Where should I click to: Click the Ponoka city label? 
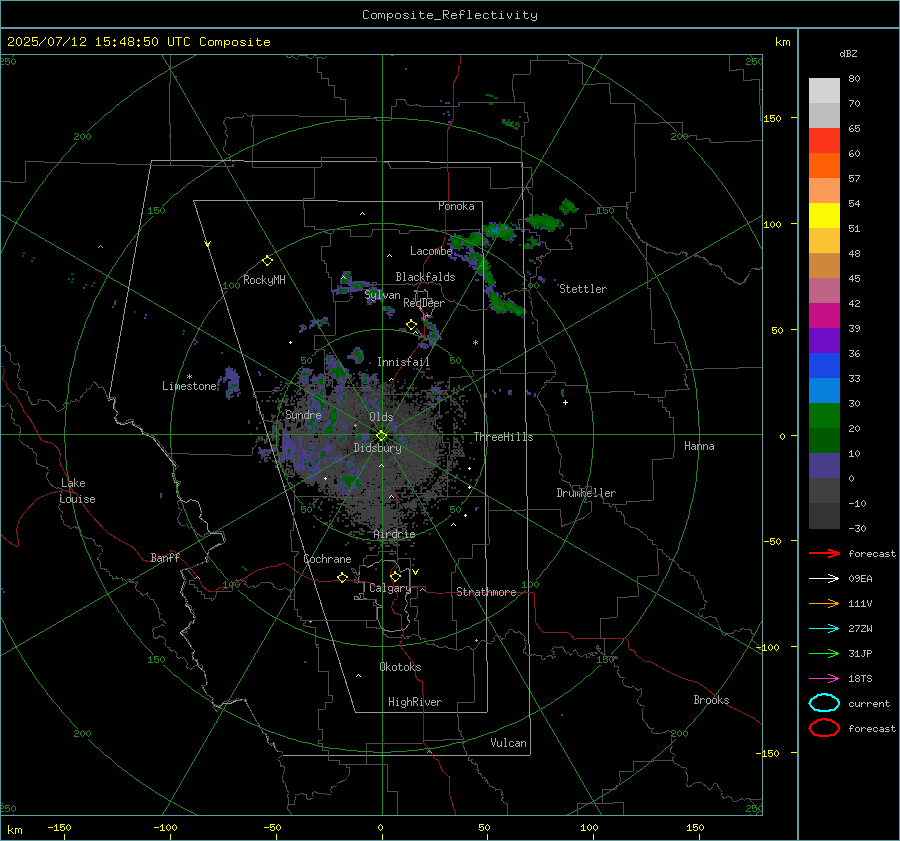point(456,206)
